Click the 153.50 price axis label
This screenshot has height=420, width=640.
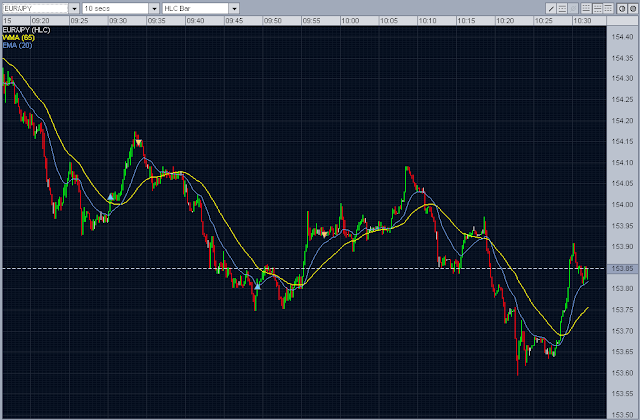tap(622, 415)
